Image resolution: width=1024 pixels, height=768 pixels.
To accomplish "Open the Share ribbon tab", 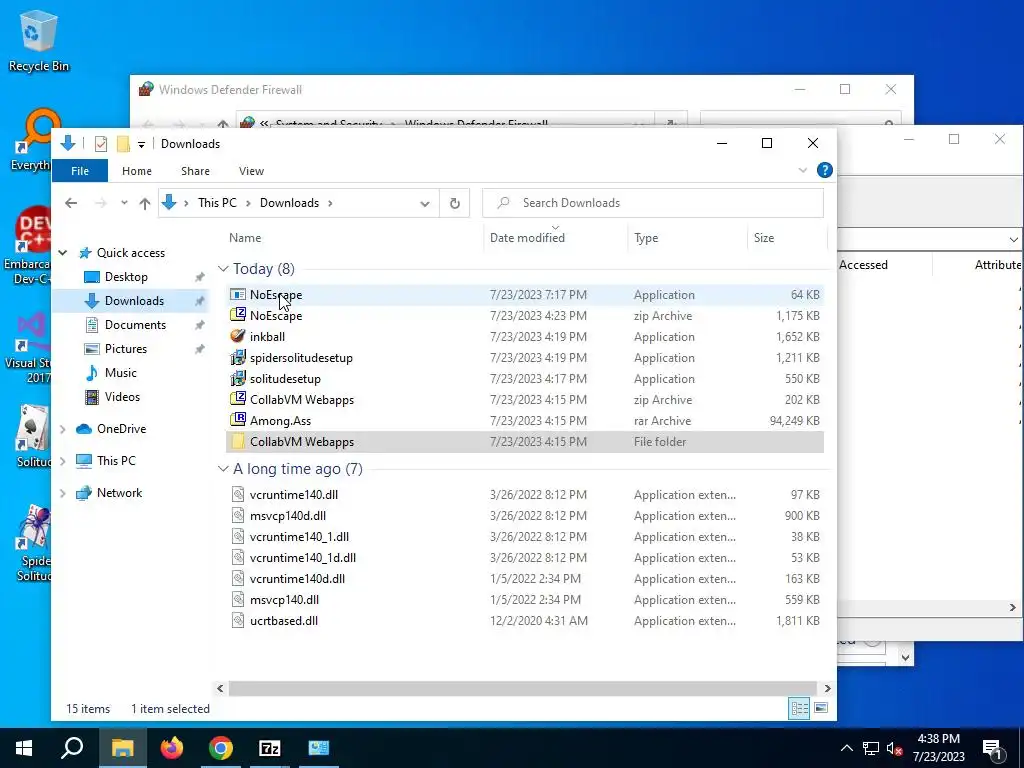I will tap(195, 171).
